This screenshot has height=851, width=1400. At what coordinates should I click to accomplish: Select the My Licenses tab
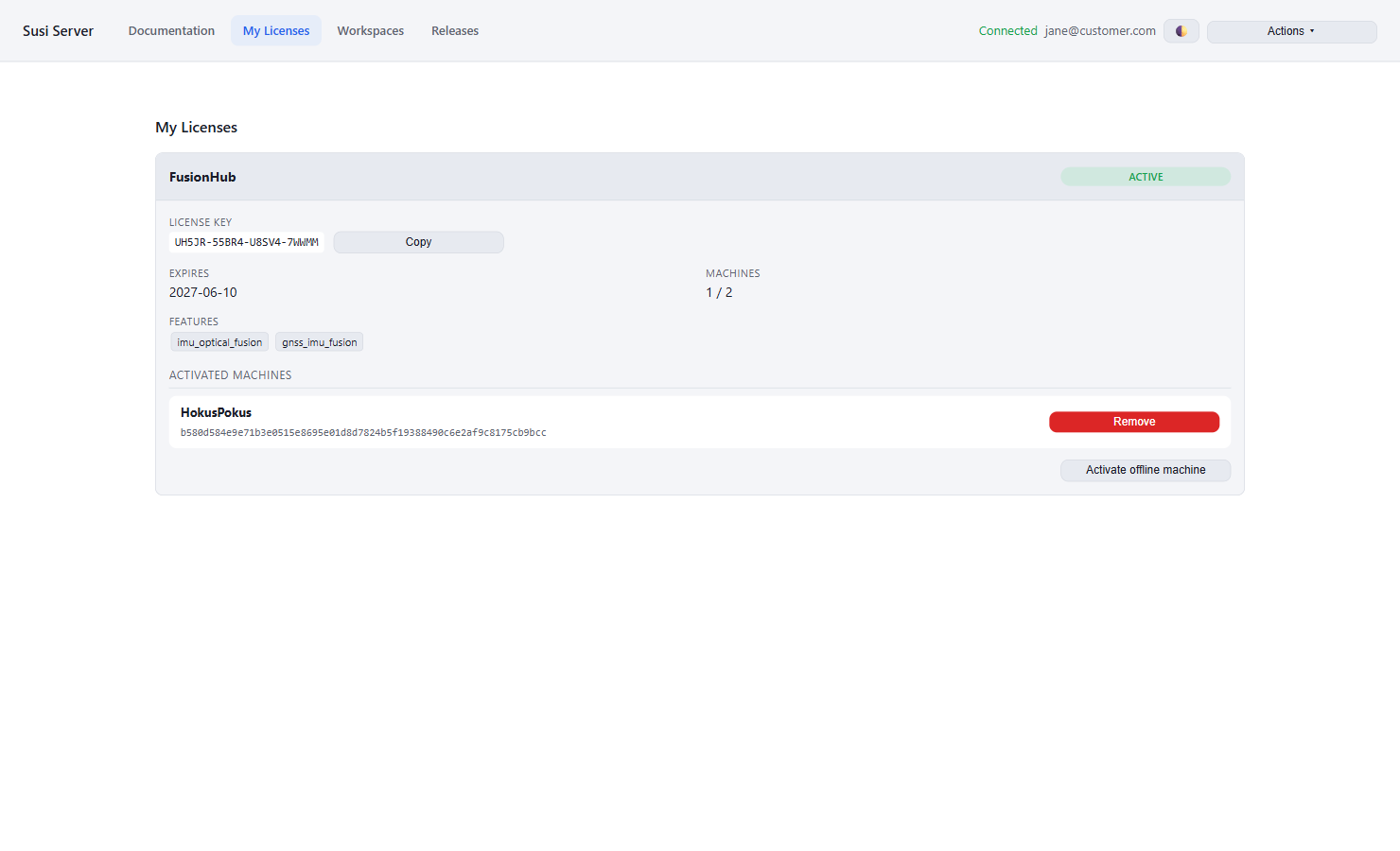click(x=276, y=31)
